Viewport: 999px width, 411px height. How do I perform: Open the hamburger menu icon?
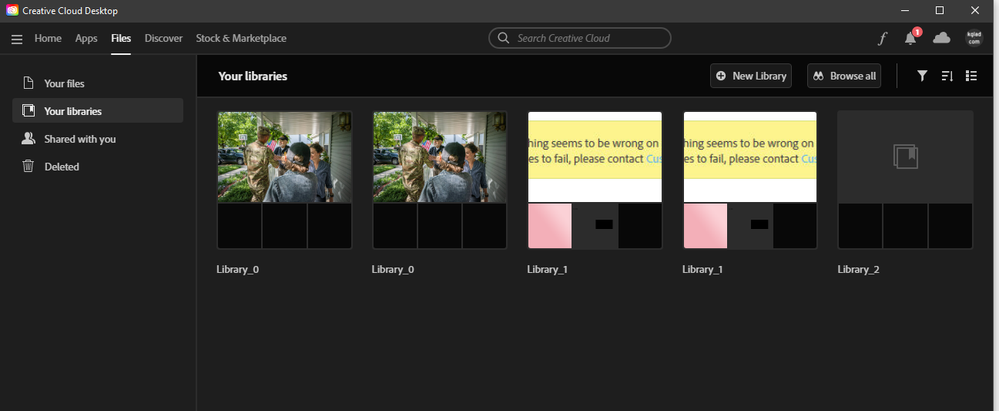point(17,39)
